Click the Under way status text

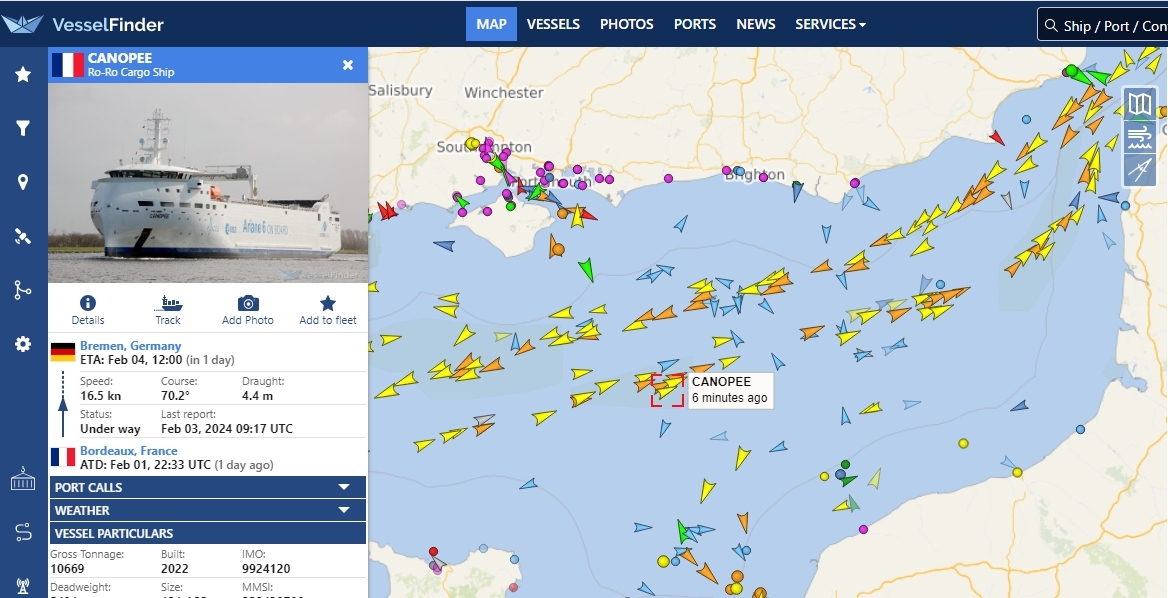pyautogui.click(x=110, y=429)
